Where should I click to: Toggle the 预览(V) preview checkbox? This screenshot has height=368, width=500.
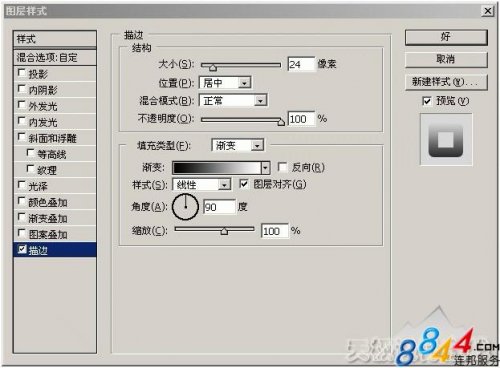(426, 100)
